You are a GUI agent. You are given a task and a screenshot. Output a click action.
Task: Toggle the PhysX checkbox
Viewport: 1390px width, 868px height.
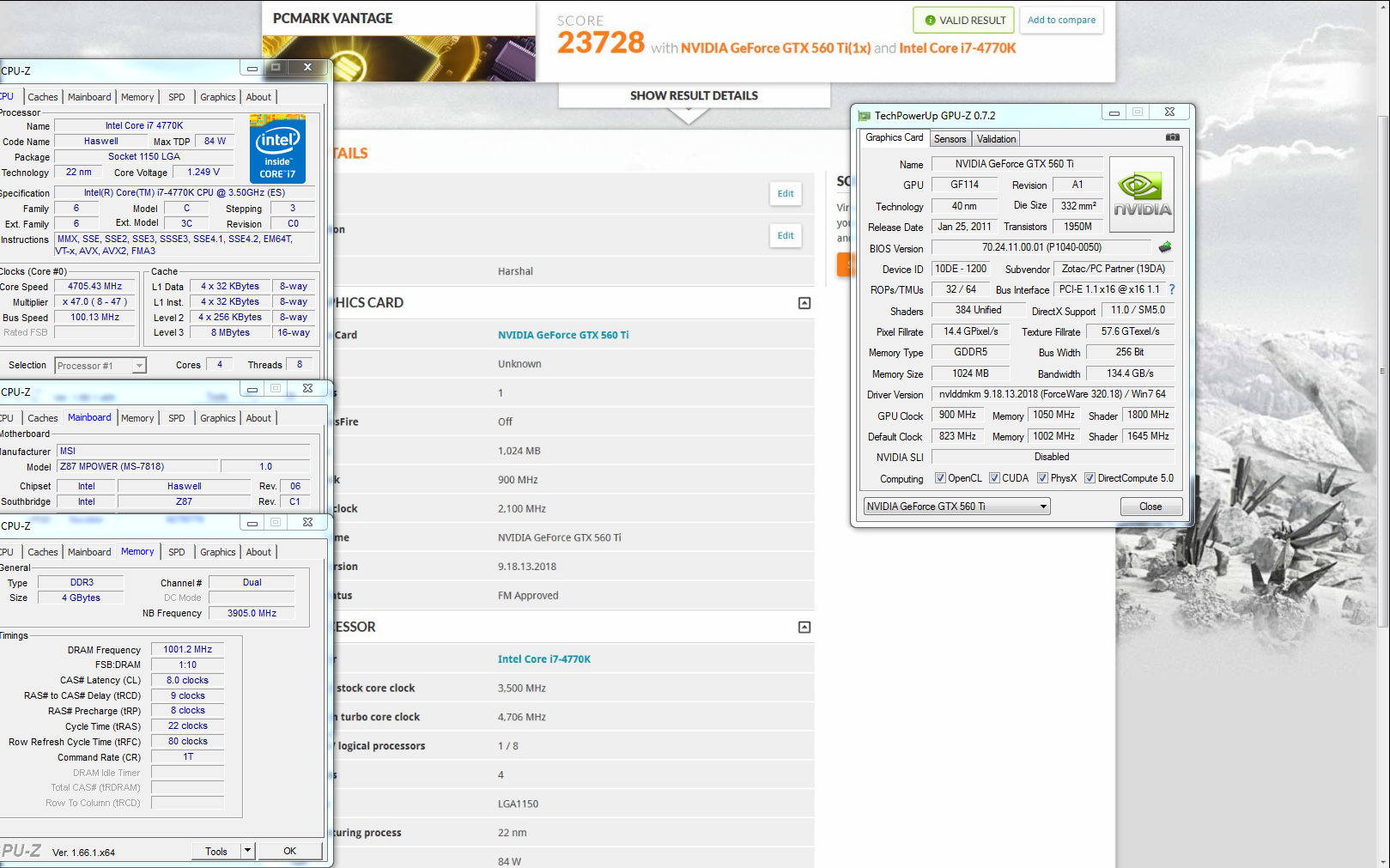pos(1042,478)
